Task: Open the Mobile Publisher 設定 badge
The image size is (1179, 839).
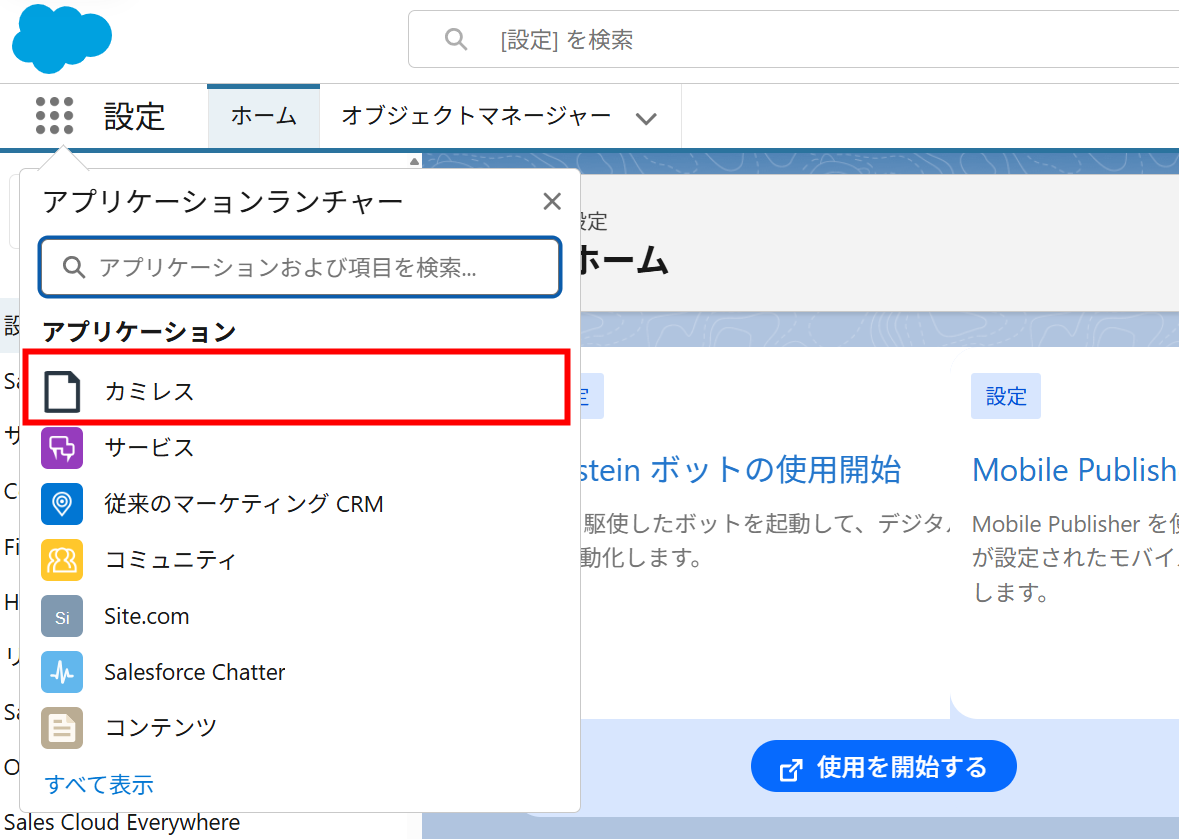Action: pyautogui.click(x=1006, y=396)
